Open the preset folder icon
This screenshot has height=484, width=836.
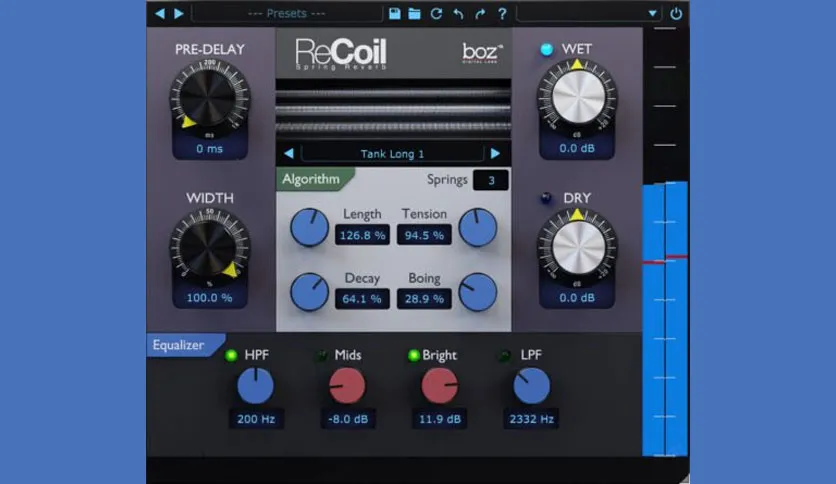click(x=414, y=13)
